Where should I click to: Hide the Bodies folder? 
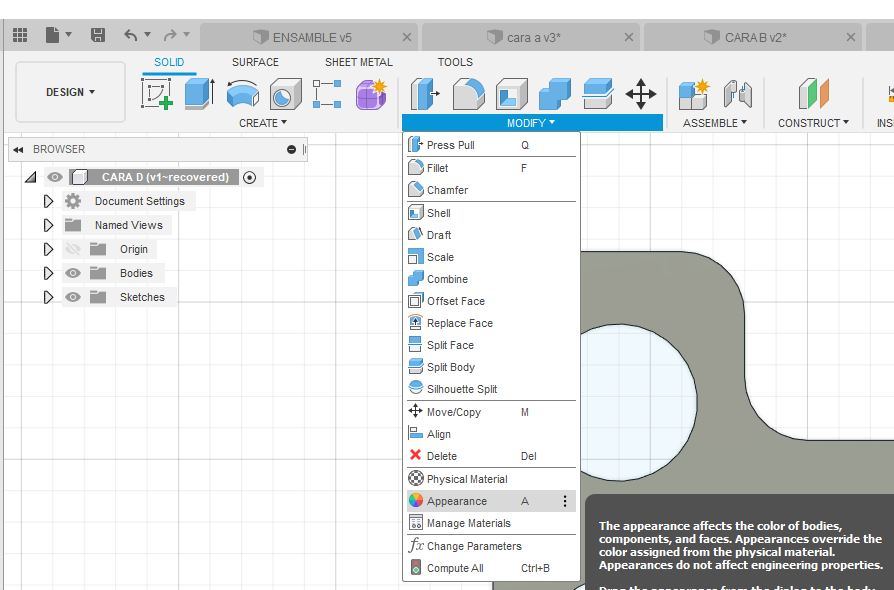click(x=73, y=273)
